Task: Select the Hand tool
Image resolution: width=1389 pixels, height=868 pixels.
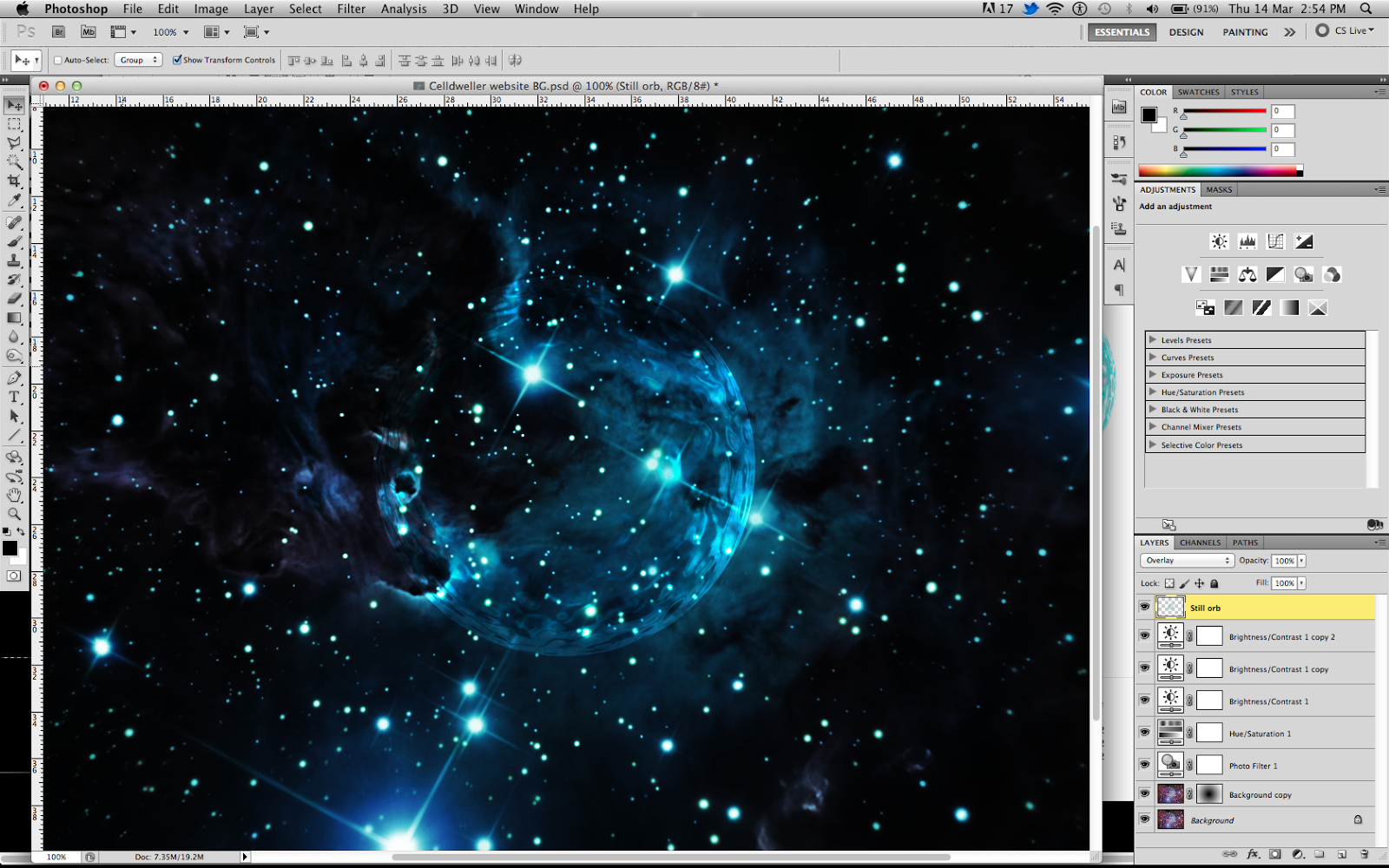Action: coord(15,495)
